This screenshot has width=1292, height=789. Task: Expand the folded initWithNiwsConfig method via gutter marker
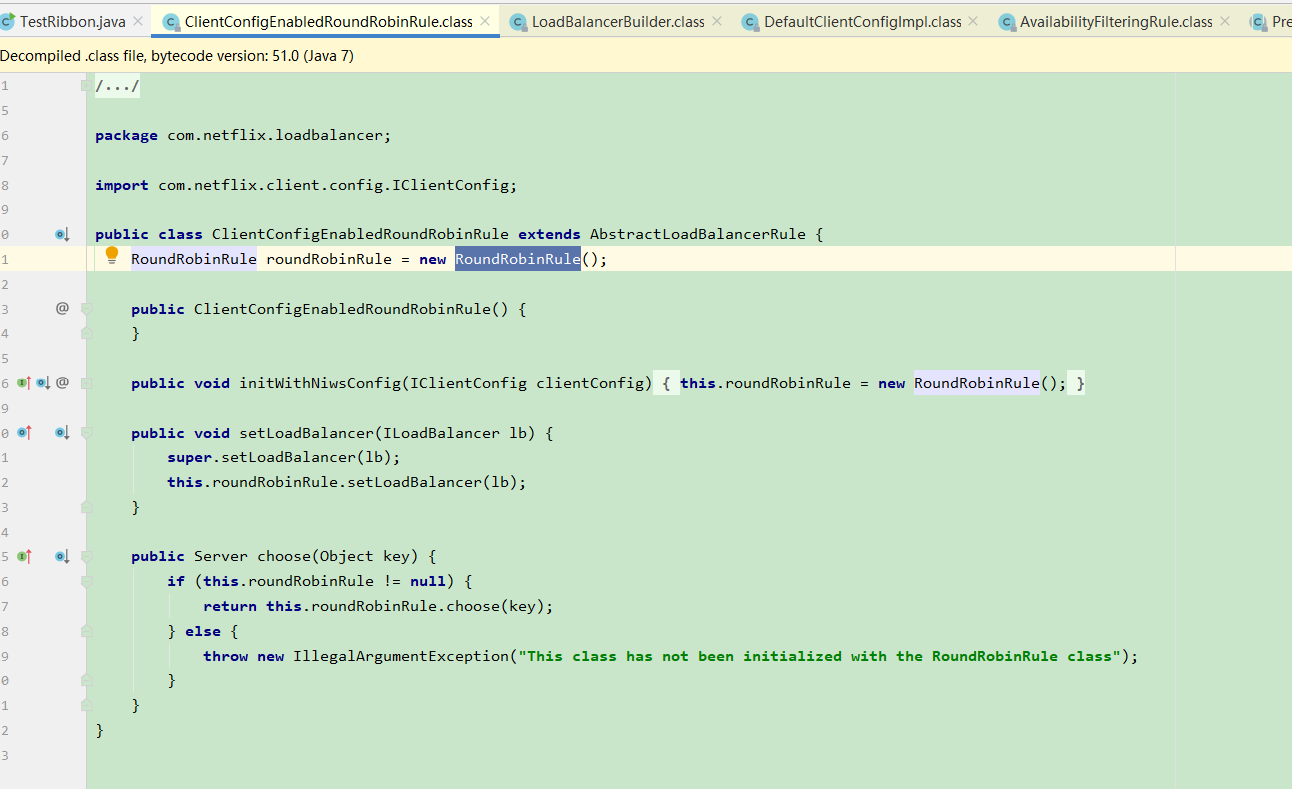pyautogui.click(x=86, y=383)
